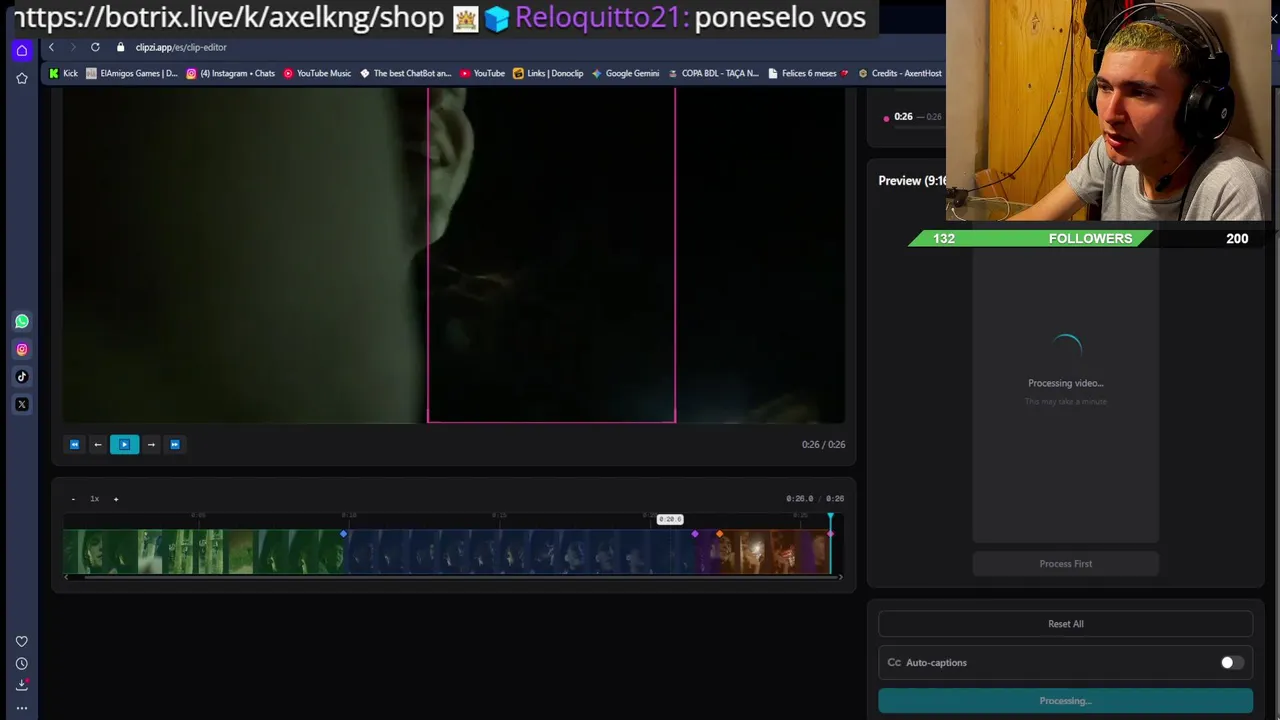1280x720 pixels.
Task: Reload the page
Action: click(x=95, y=47)
